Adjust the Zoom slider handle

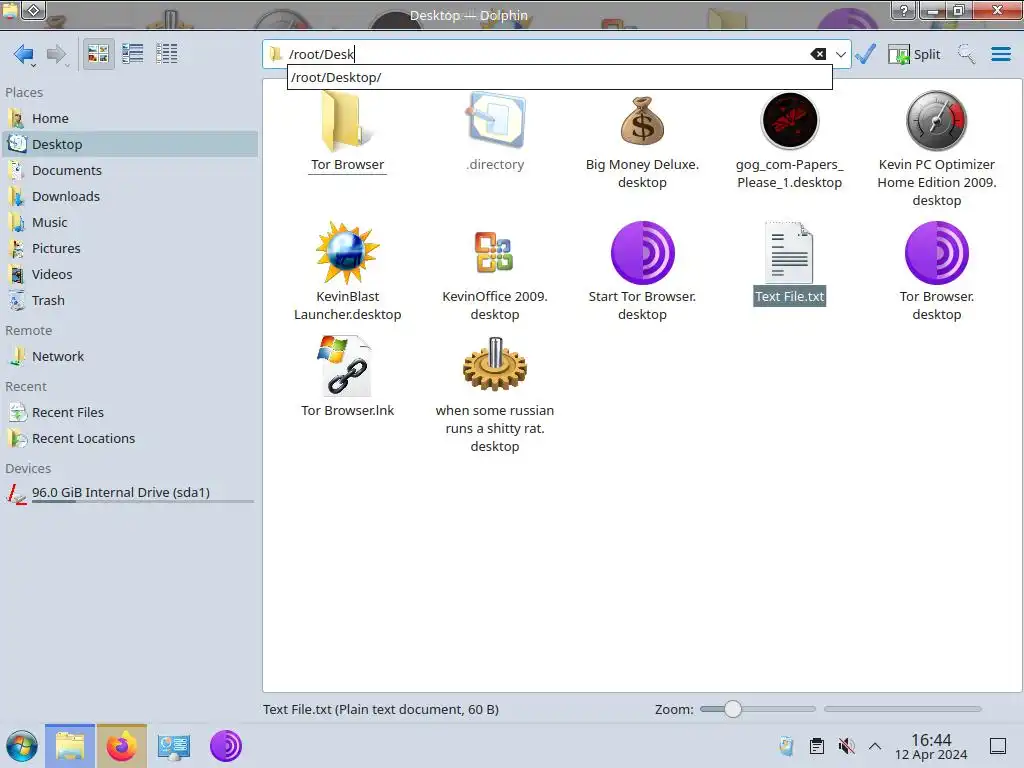point(733,709)
